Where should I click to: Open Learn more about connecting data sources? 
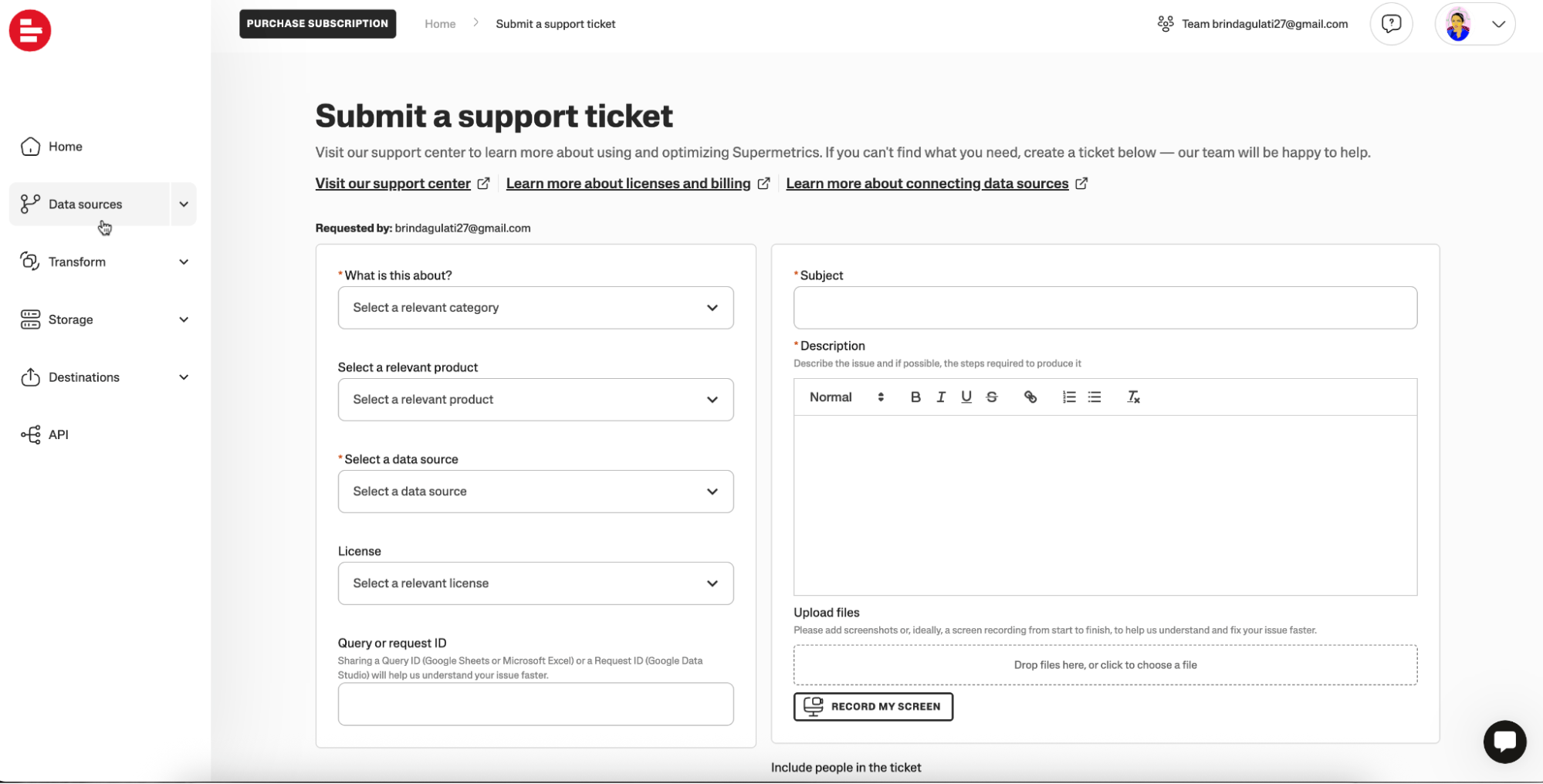point(927,184)
